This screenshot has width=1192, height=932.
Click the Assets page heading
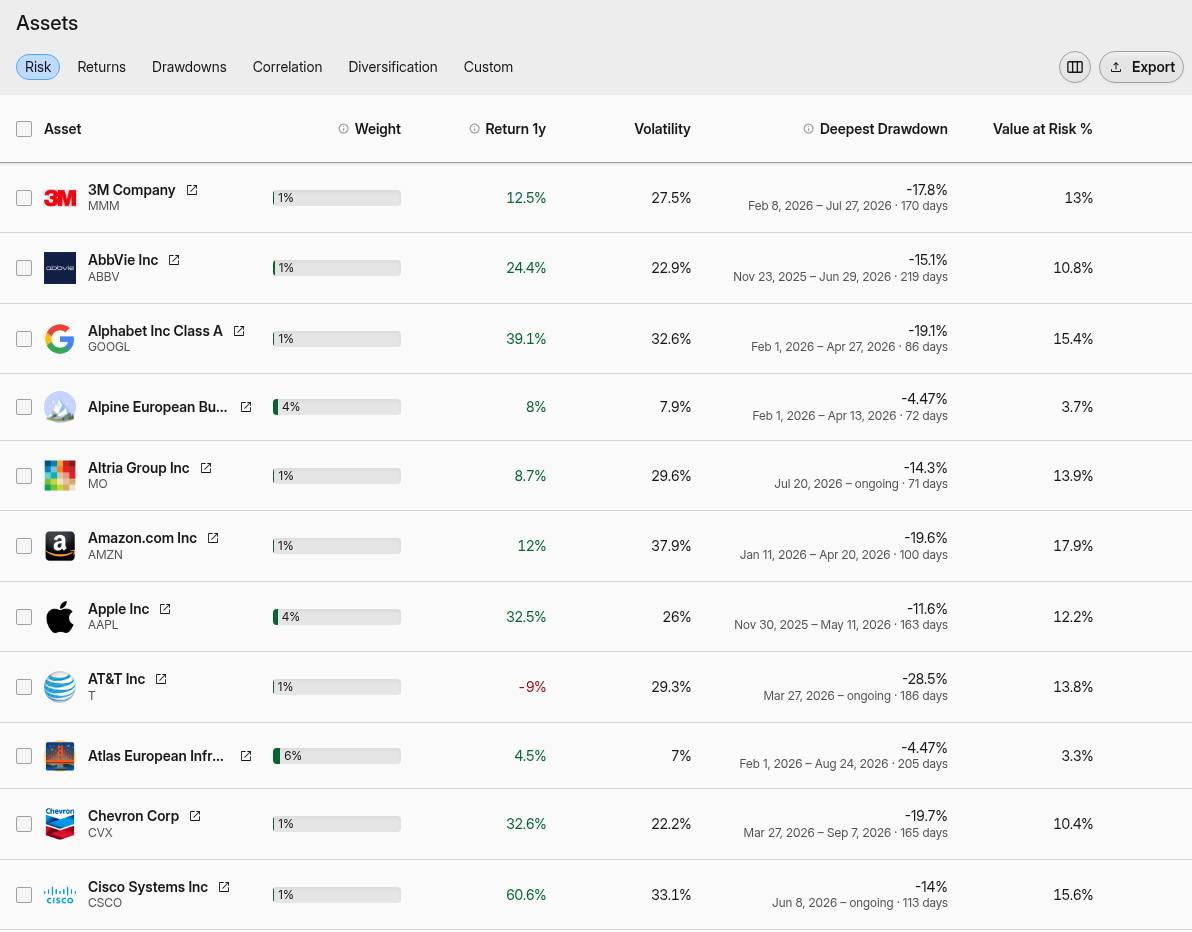pos(47,23)
